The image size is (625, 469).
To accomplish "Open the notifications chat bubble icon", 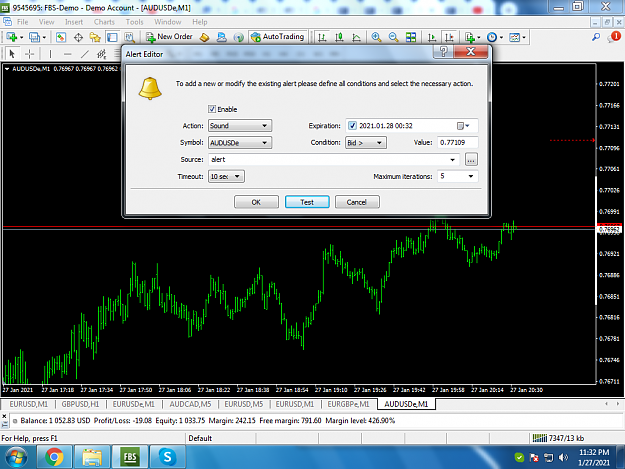I will coord(614,37).
